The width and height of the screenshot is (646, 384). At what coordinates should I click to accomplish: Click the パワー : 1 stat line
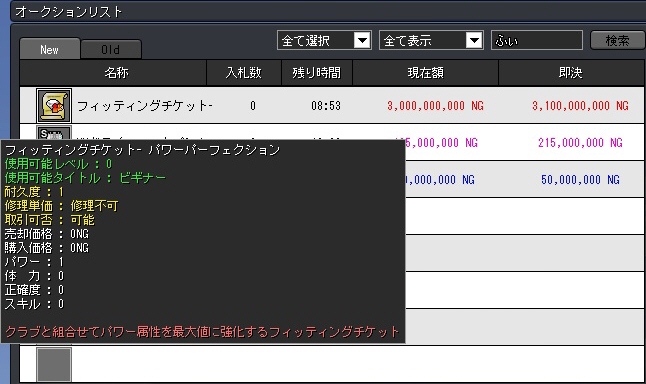click(x=34, y=262)
